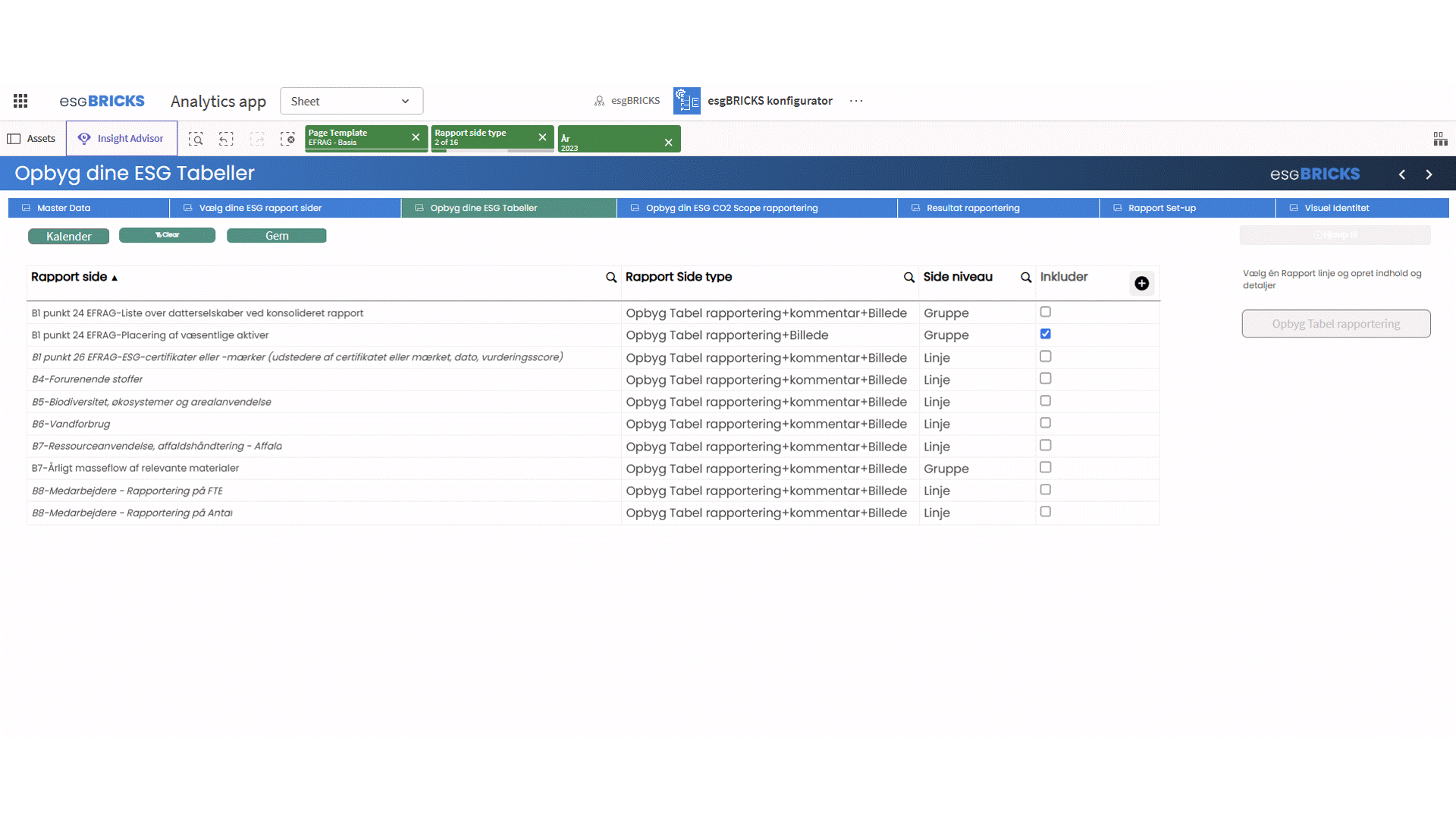This screenshot has height=819, width=1456.
Task: Go to the Rapport Set-up tab
Action: [x=1188, y=208]
